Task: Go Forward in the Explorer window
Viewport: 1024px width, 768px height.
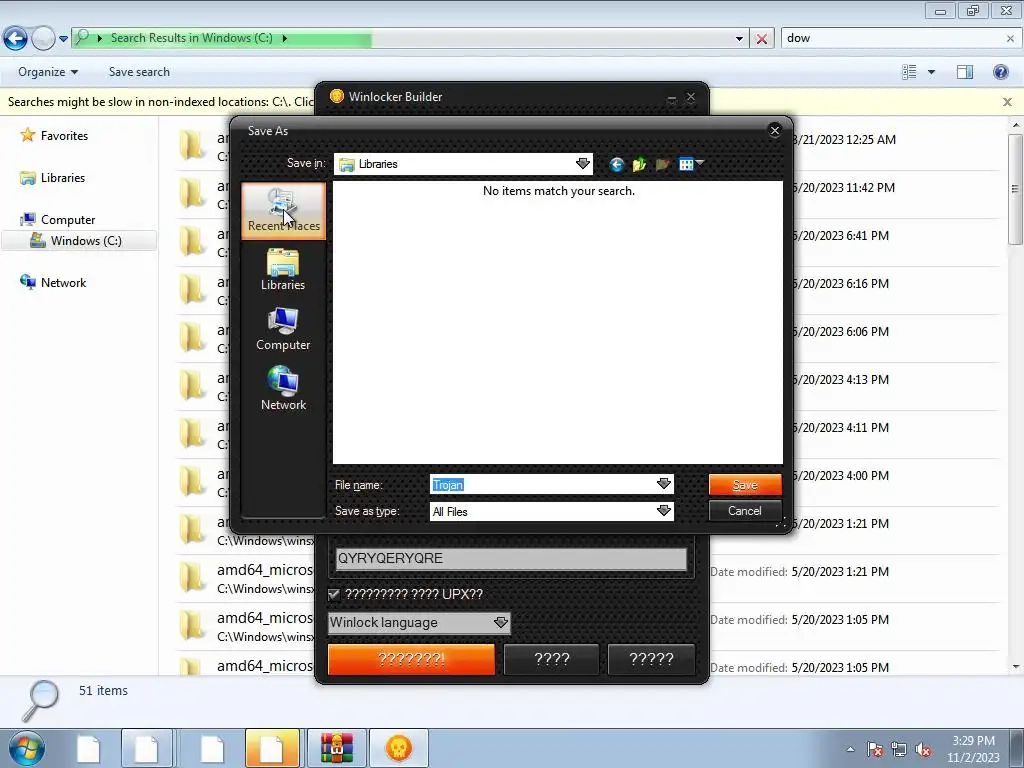Action: [x=43, y=39]
